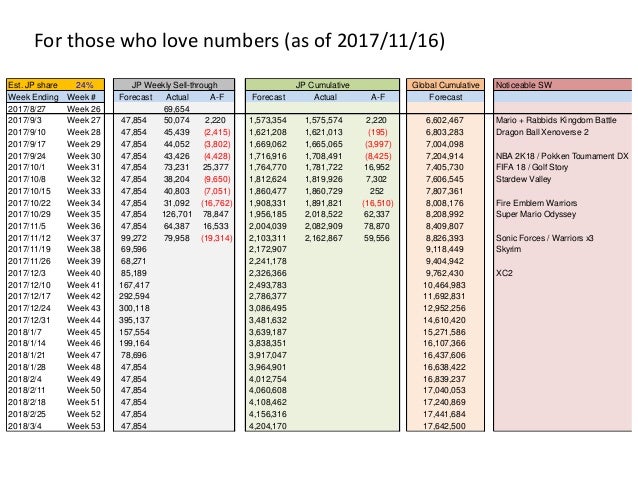
Task: Select the date cell 2017/8/27
Action: click(x=27, y=109)
